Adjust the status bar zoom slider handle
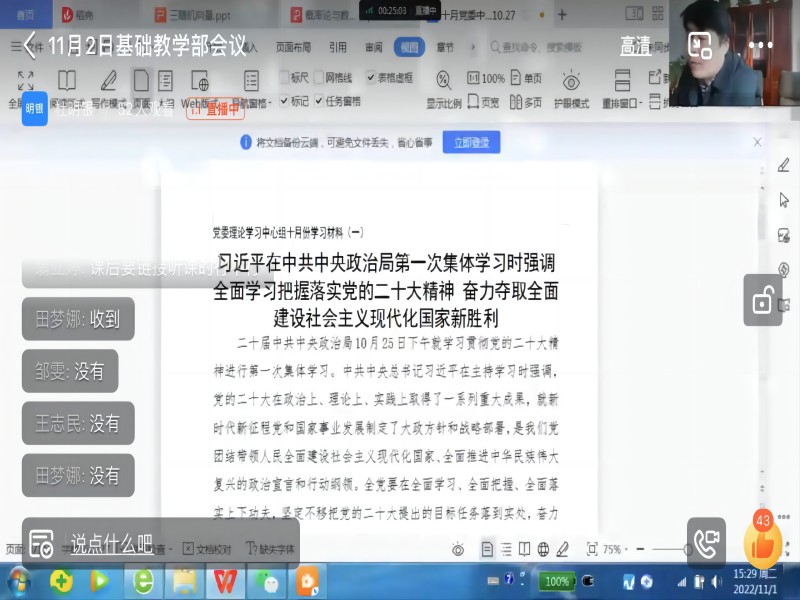 [687, 549]
